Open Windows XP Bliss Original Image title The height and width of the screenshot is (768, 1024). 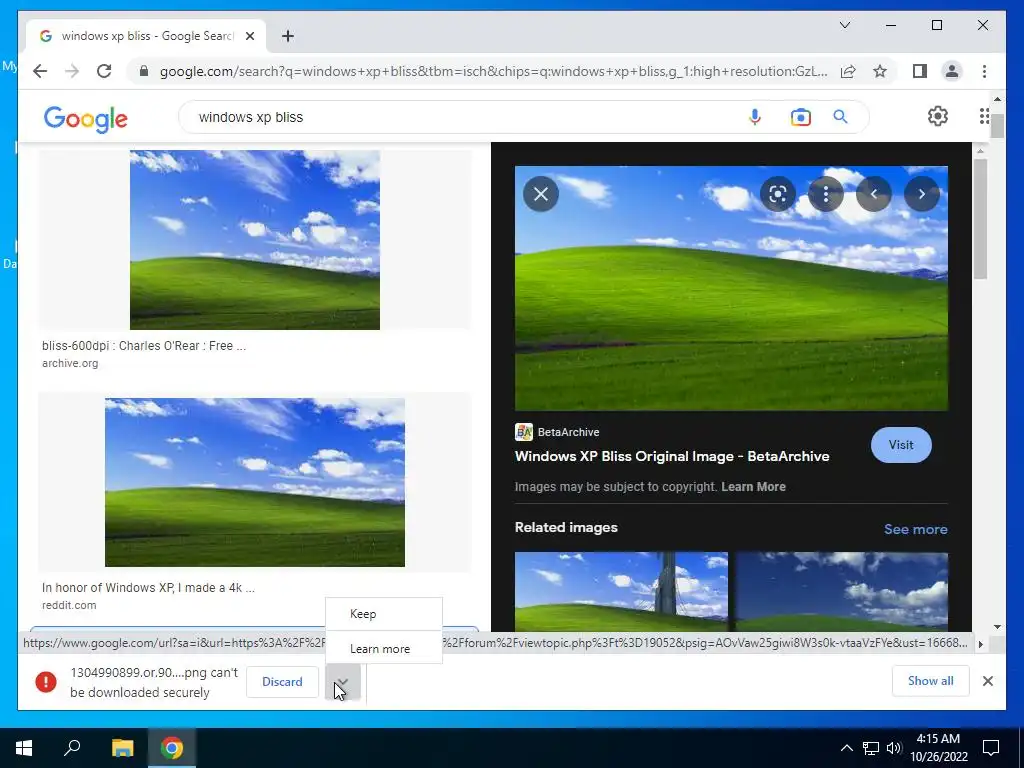click(671, 456)
